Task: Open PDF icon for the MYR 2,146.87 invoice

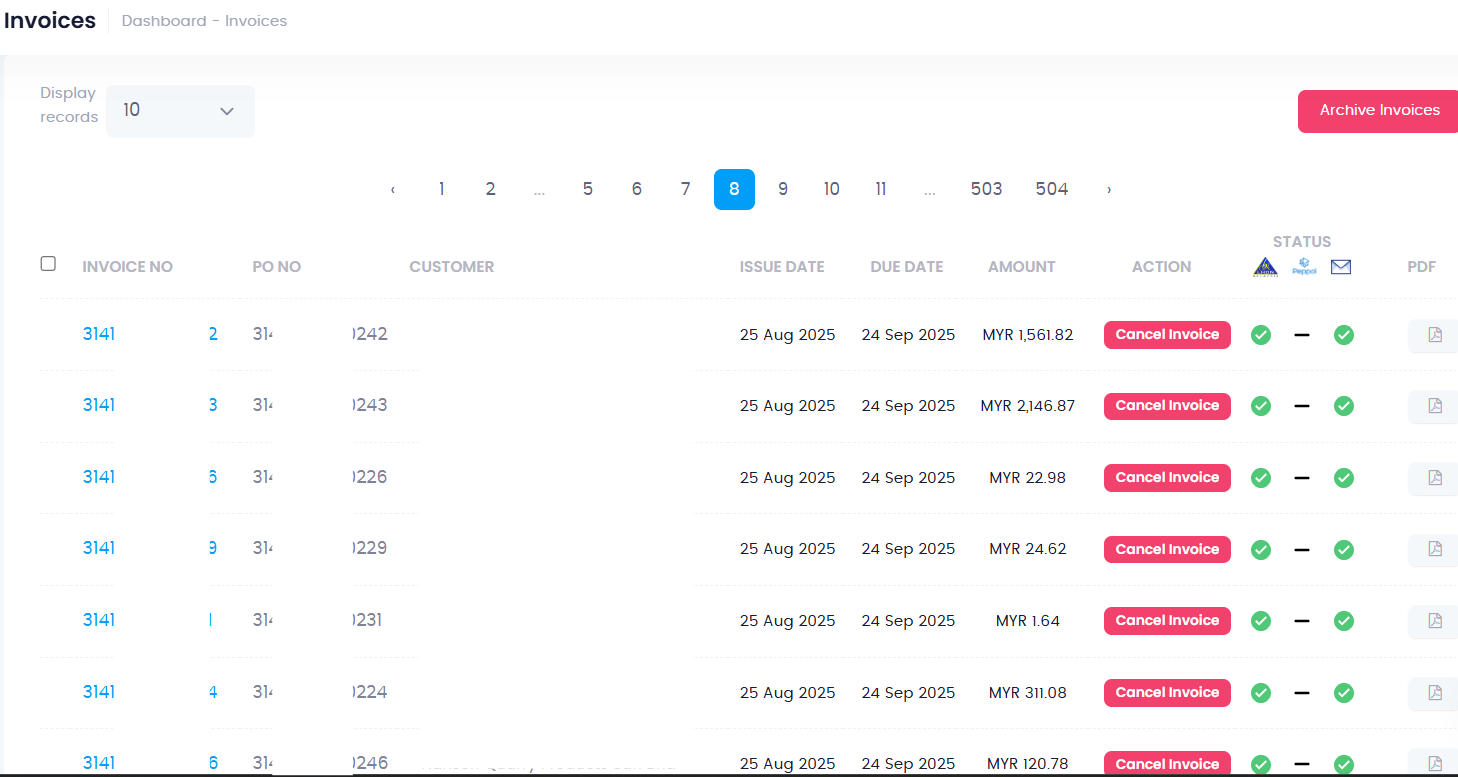Action: click(1435, 406)
